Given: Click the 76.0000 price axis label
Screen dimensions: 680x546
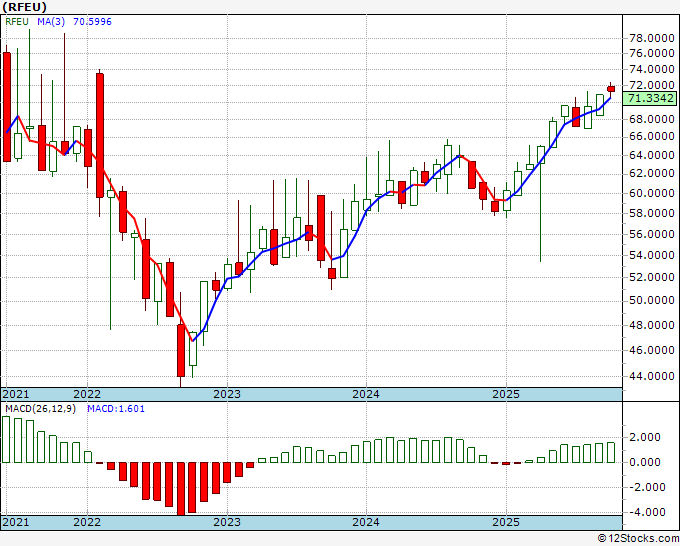Looking at the screenshot, I should (651, 53).
